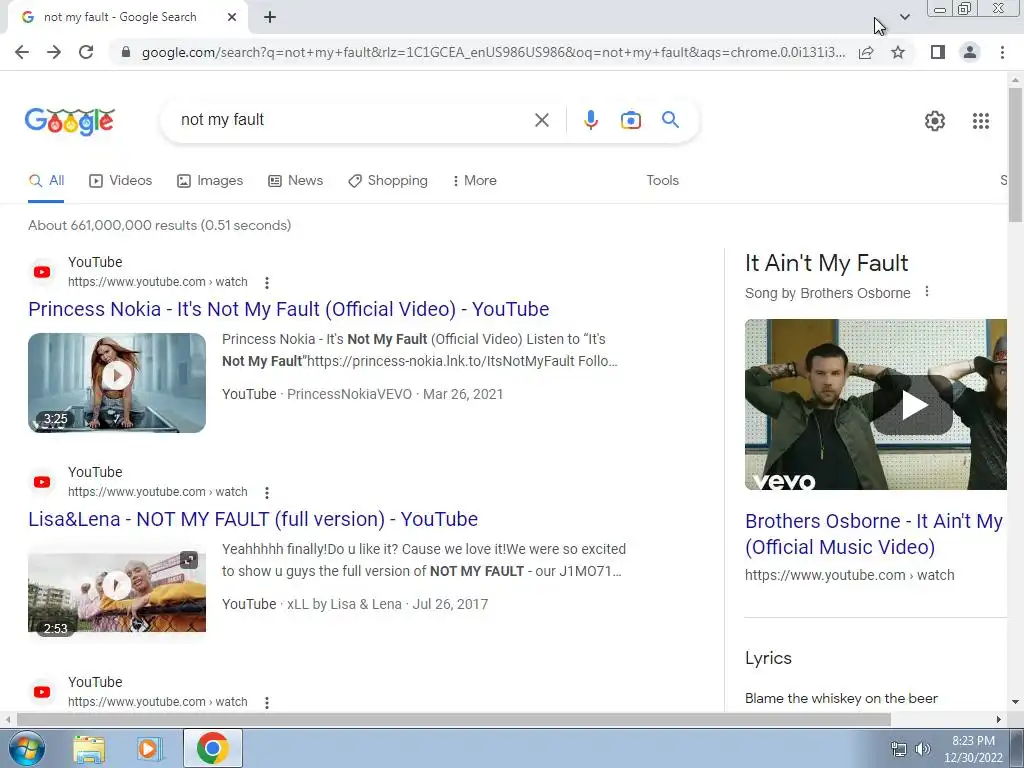1024x768 pixels.
Task: Click the address bar URL text
Action: (493, 52)
